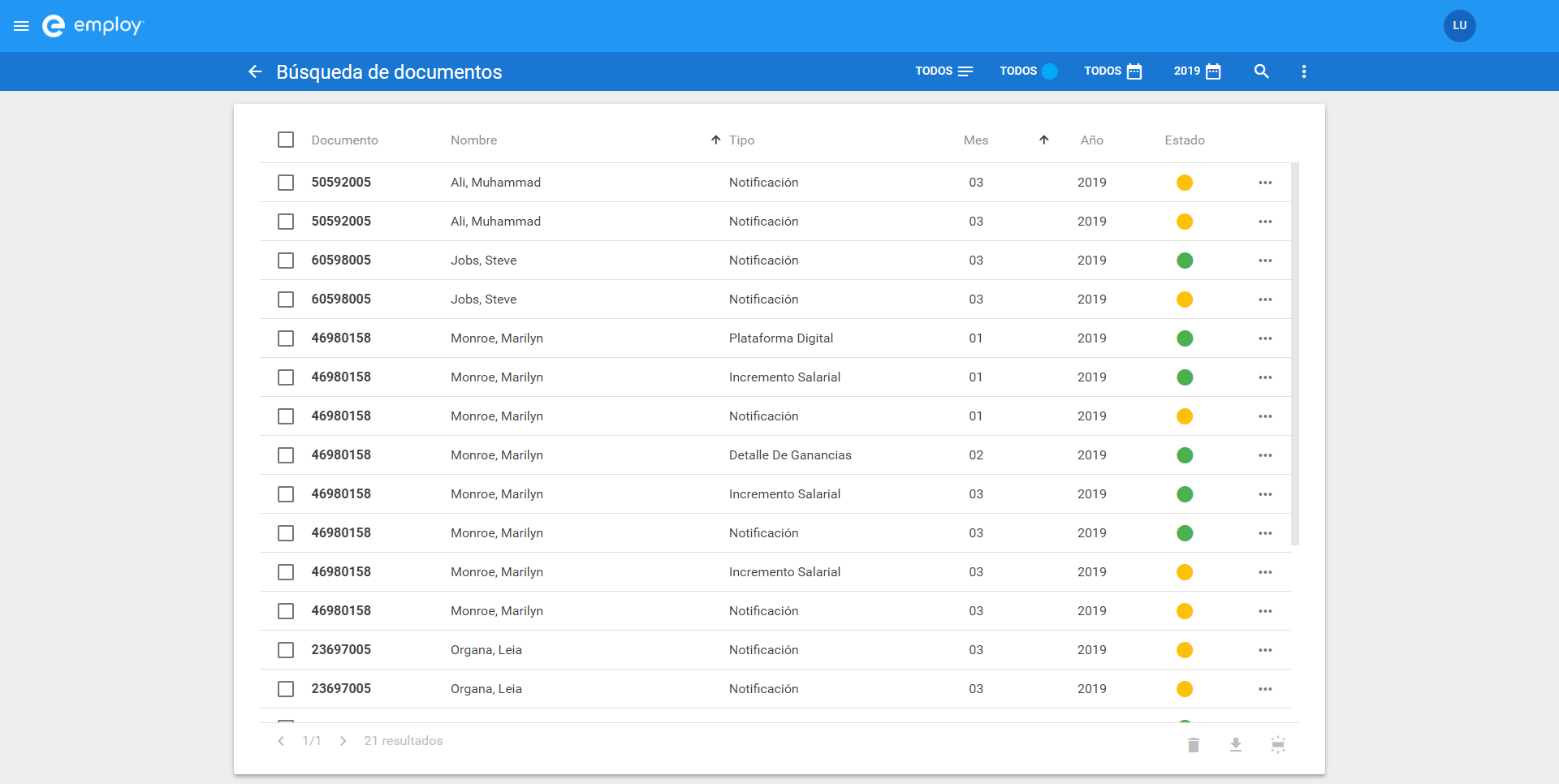
Task: Check the Monroe Plataforma Digital row checkbox
Action: click(x=286, y=338)
